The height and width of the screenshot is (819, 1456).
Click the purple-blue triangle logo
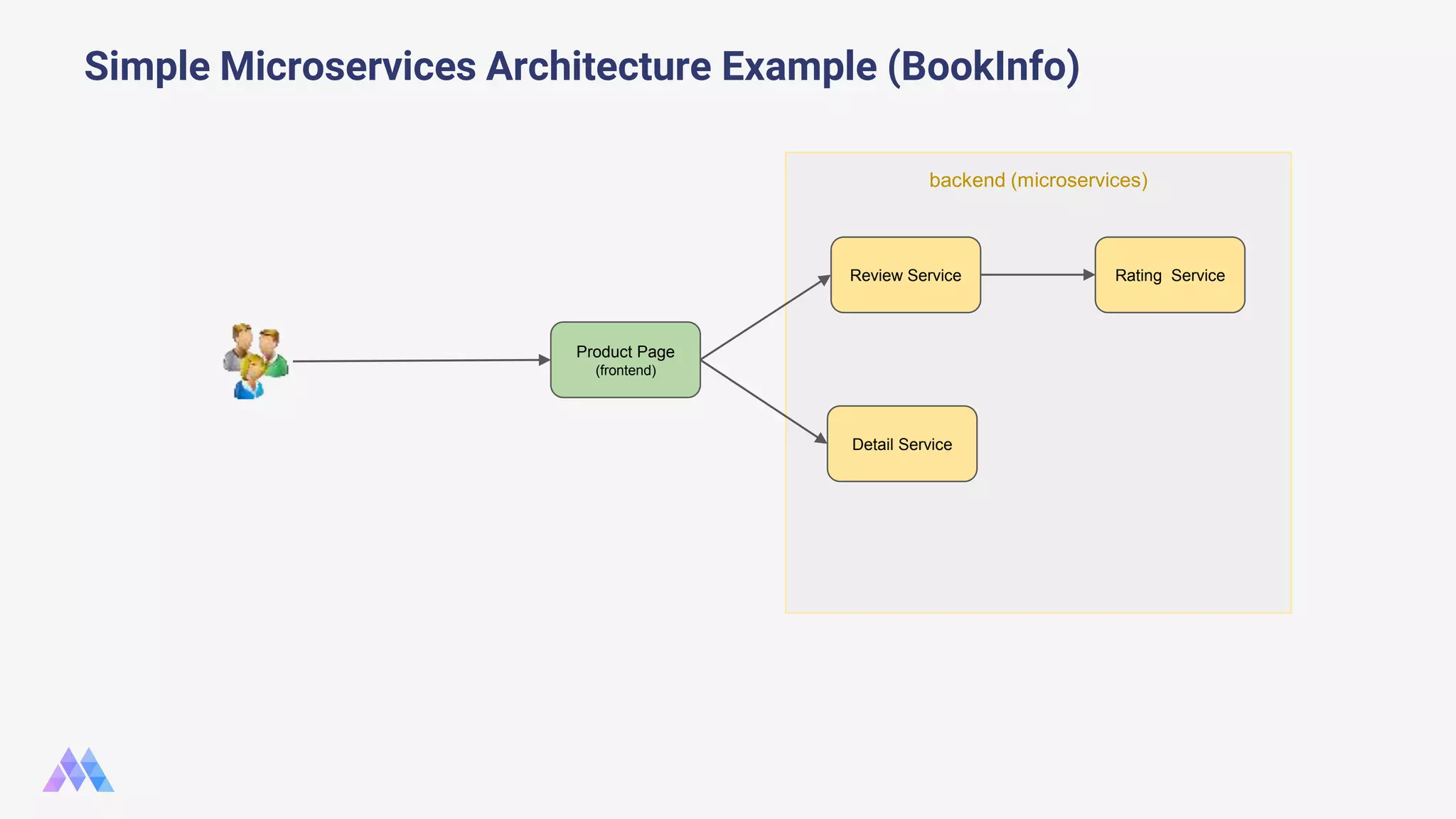click(78, 771)
